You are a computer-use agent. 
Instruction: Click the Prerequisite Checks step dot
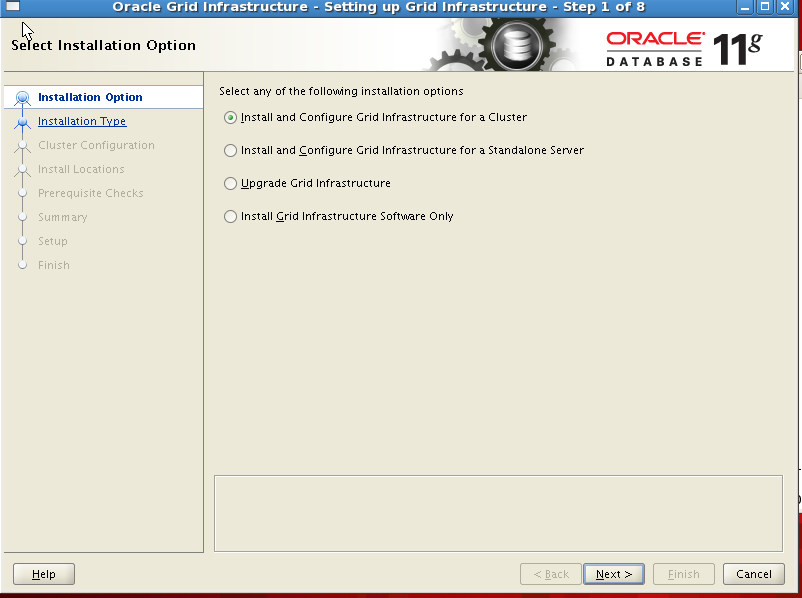click(x=22, y=193)
